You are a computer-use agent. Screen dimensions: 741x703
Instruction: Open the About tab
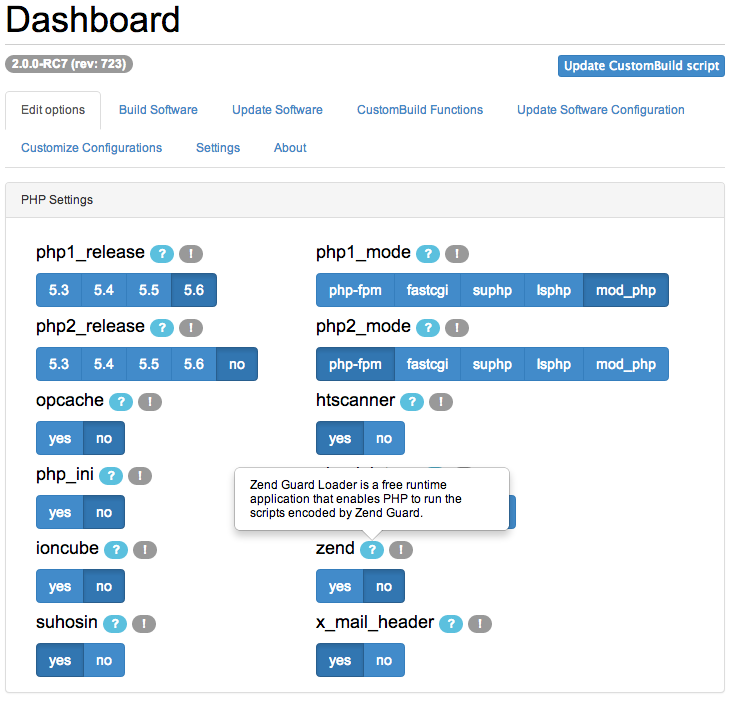(x=290, y=148)
